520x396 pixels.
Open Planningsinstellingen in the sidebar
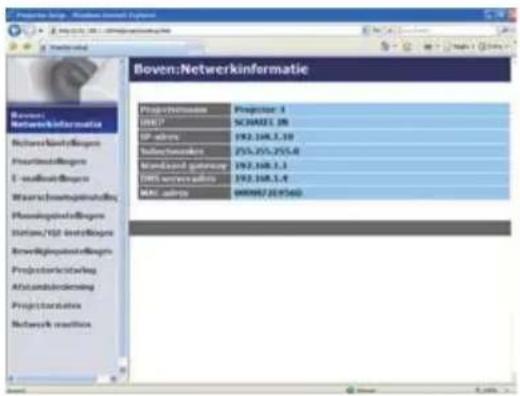58,216
